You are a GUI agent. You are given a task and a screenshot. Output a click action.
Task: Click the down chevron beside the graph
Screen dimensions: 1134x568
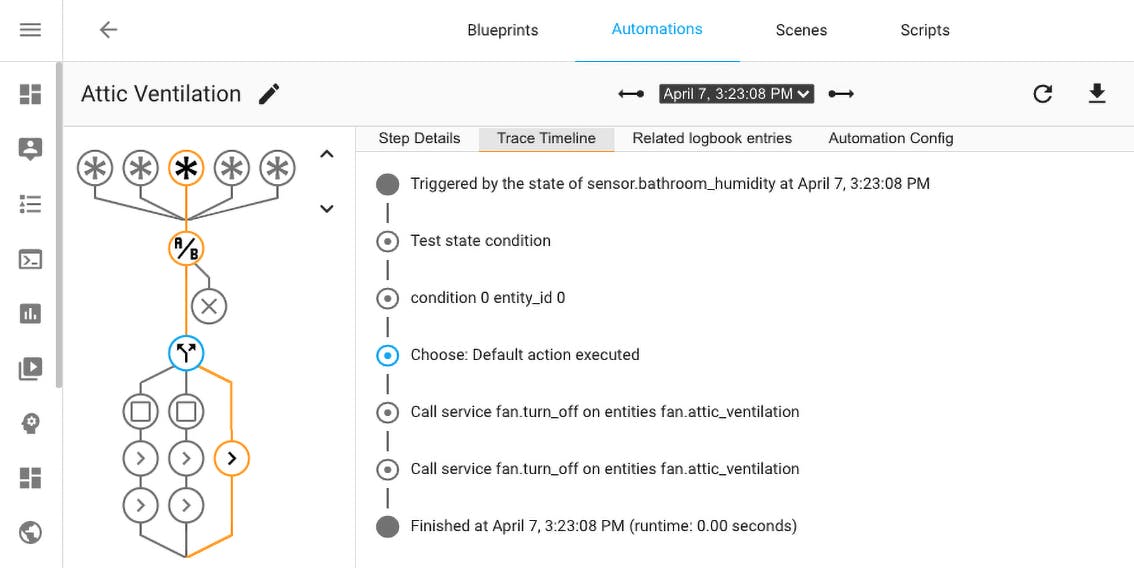326,209
